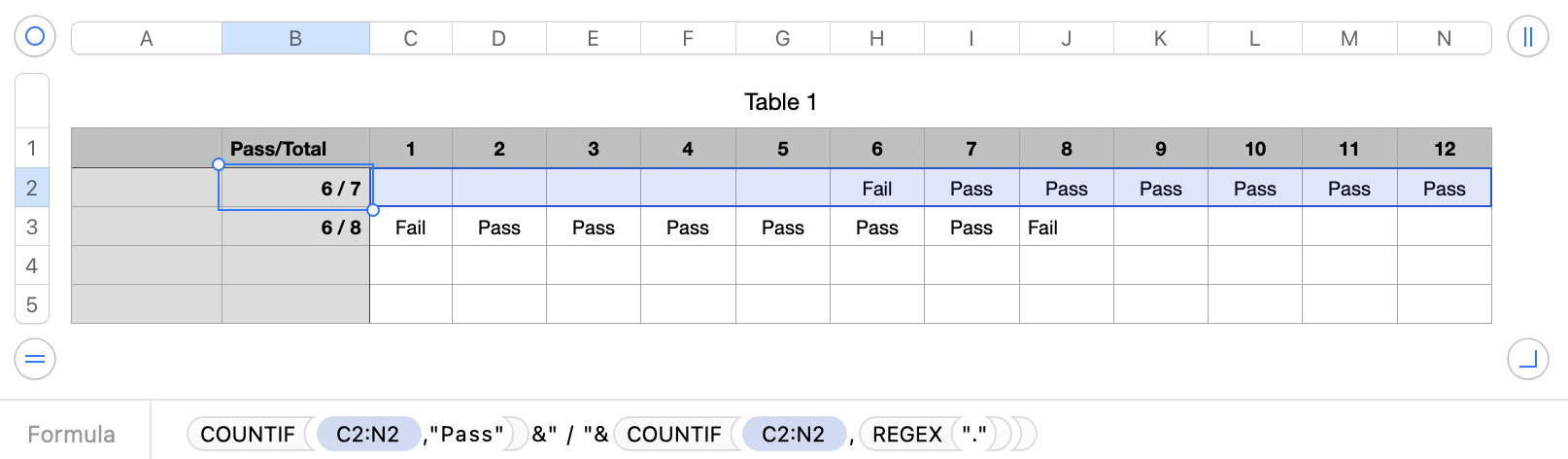Click the Table 1 title
This screenshot has width=1568, height=459.
click(x=780, y=102)
